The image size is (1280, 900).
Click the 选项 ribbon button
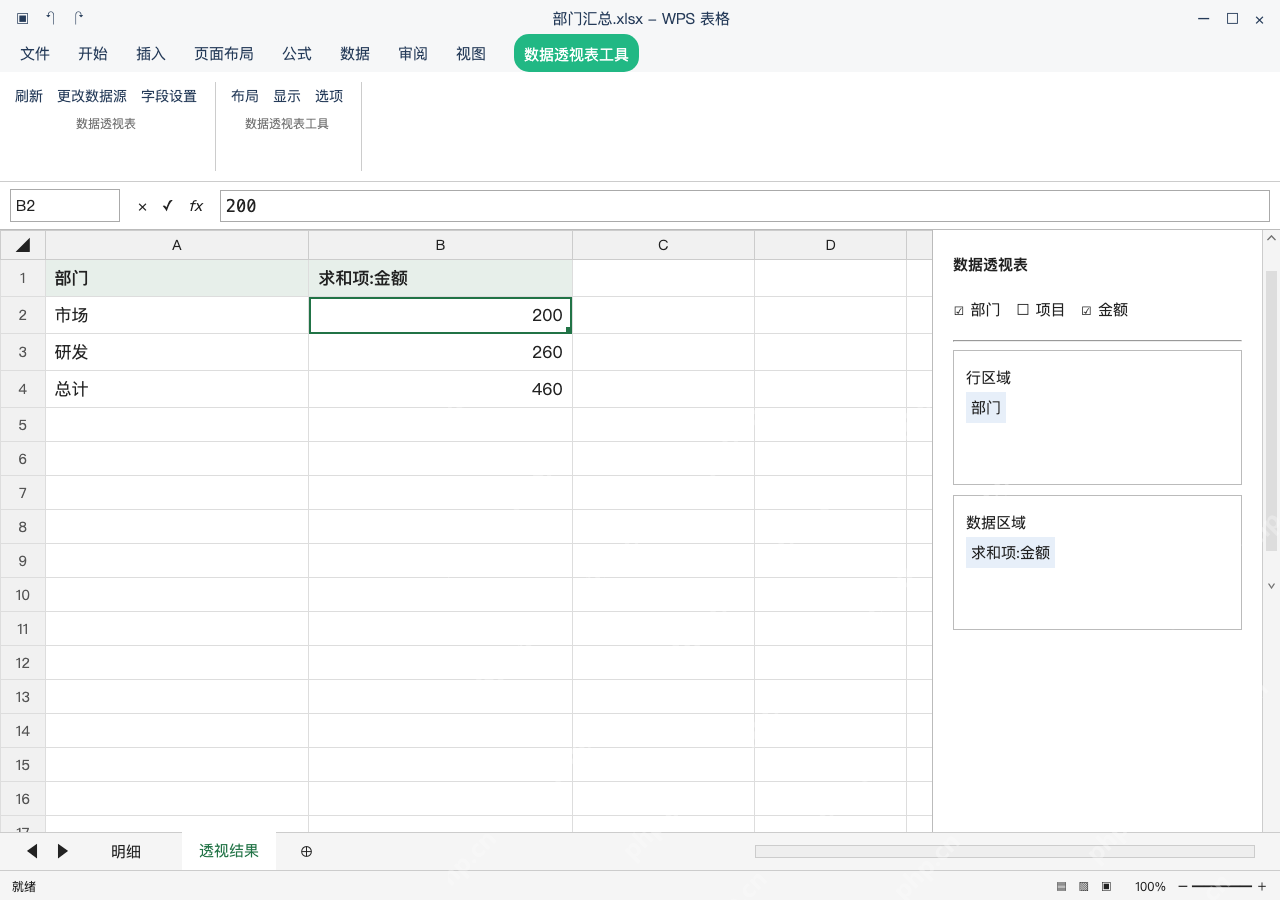coord(329,96)
